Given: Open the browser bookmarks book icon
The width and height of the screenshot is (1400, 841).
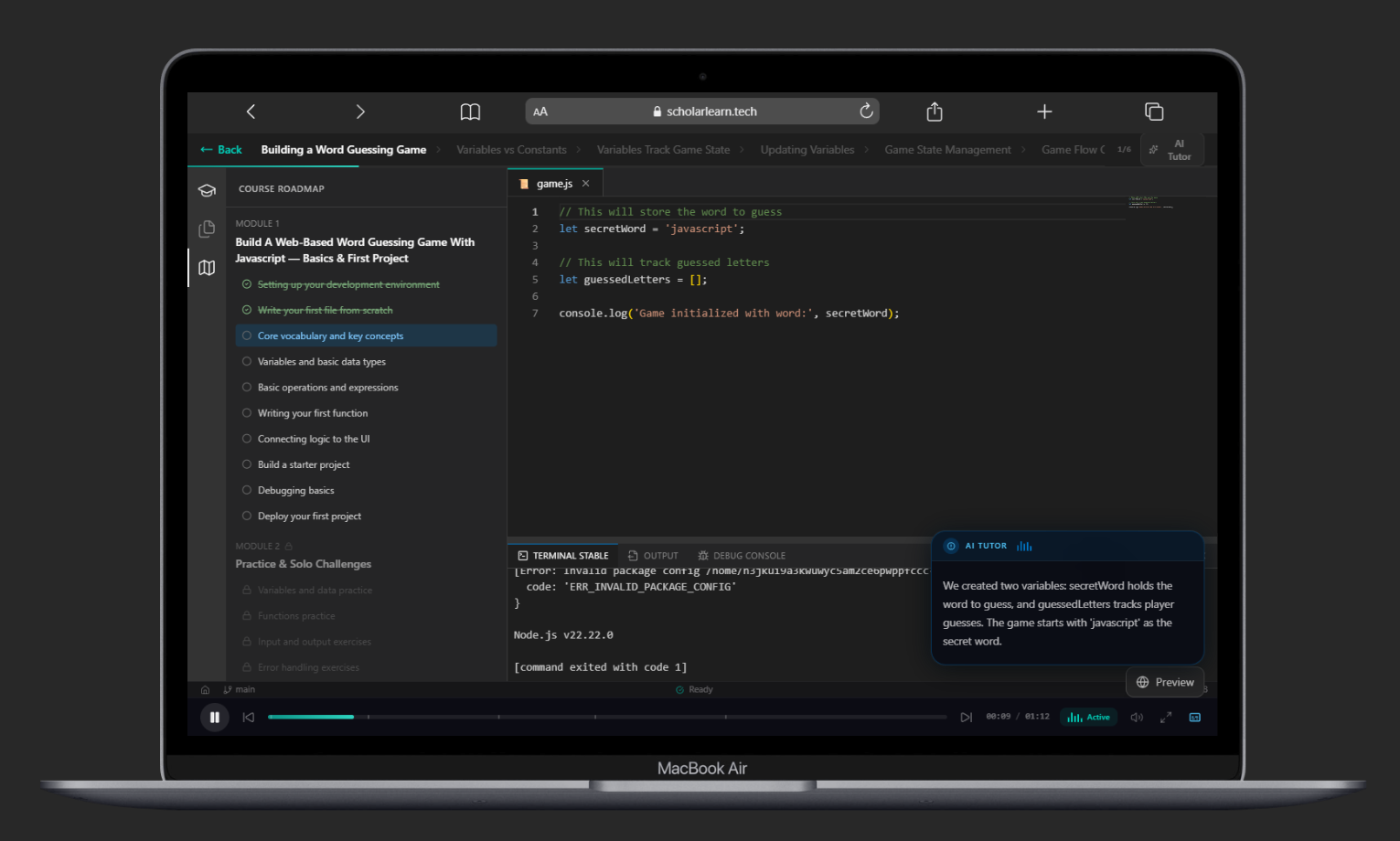Looking at the screenshot, I should click(470, 112).
